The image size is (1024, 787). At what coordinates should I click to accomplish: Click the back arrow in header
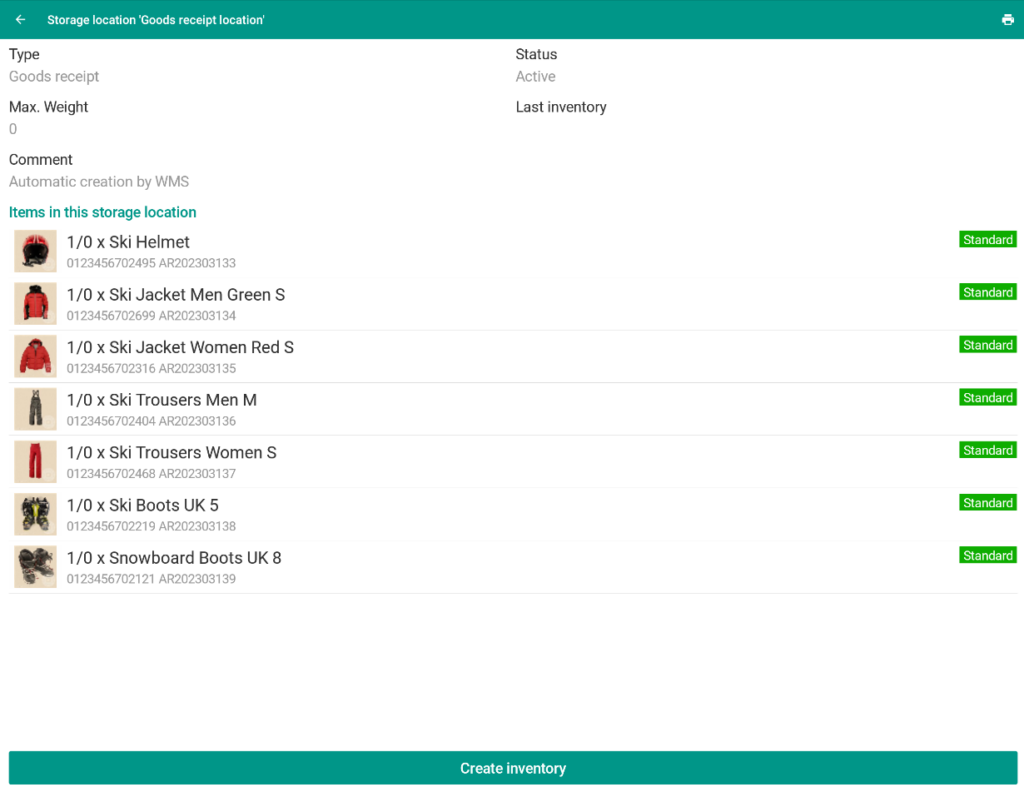click(x=20, y=20)
